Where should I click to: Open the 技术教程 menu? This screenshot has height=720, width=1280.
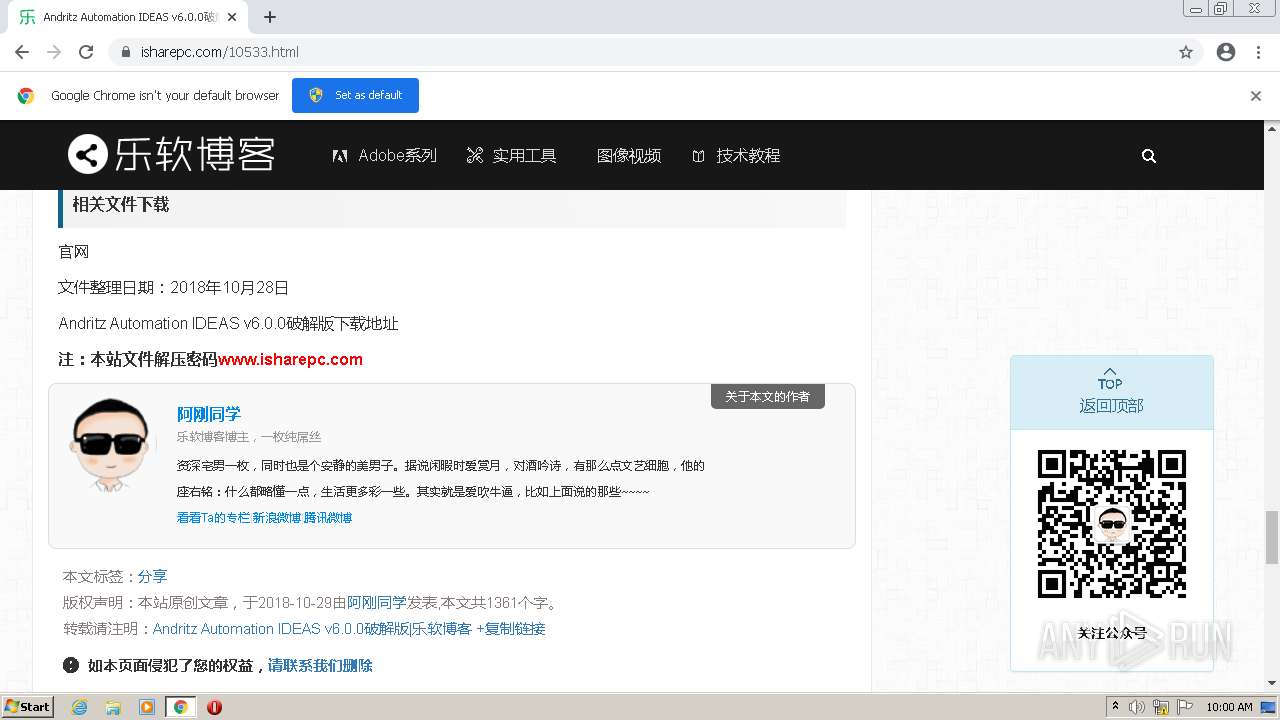tap(736, 156)
